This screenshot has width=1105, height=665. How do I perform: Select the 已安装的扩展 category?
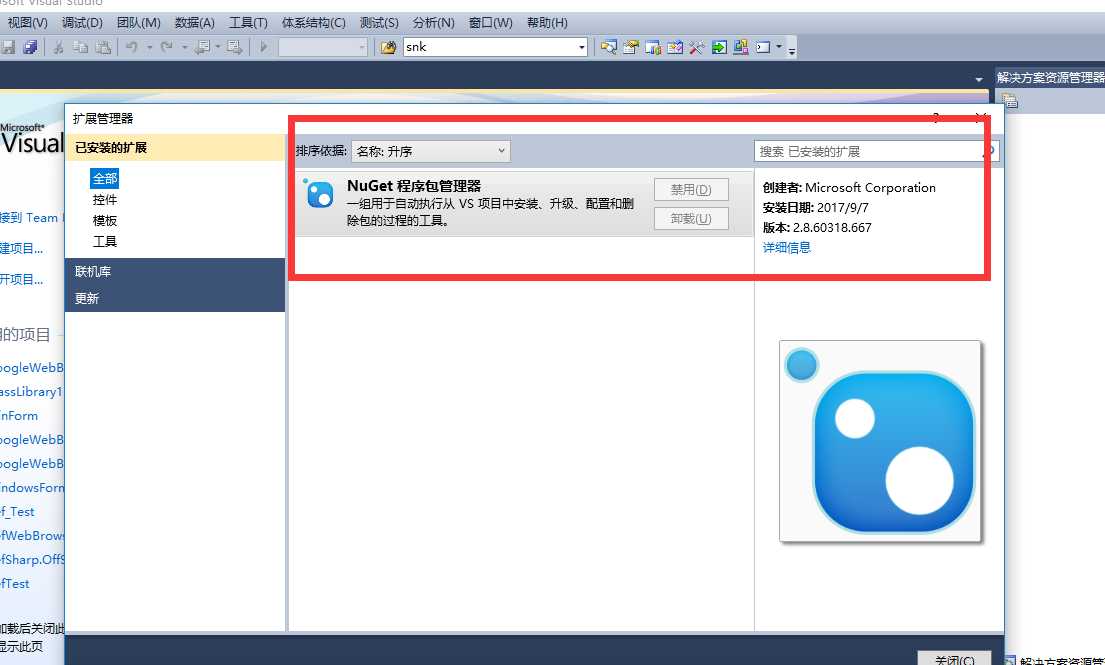[x=175, y=148]
